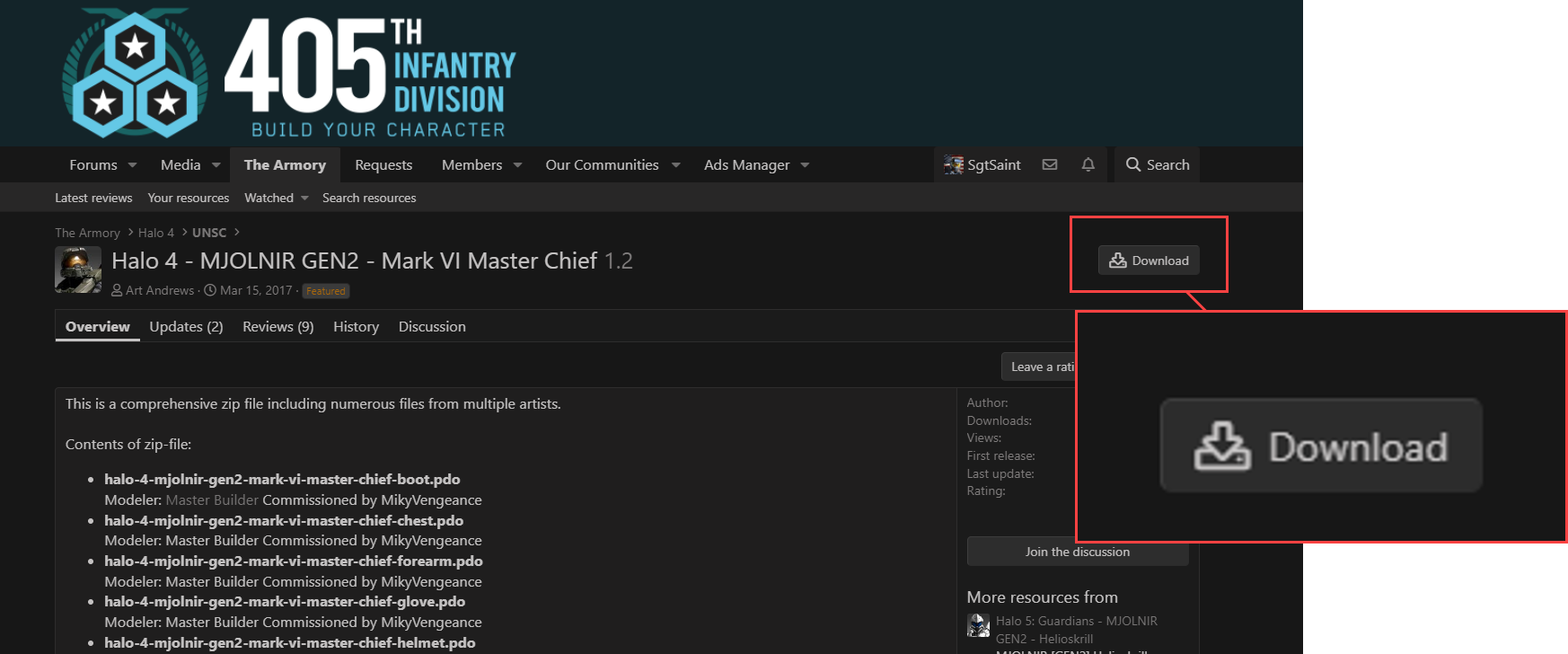Image resolution: width=1568 pixels, height=654 pixels.
Task: Open the SgtSaint account menu
Action: [982, 164]
